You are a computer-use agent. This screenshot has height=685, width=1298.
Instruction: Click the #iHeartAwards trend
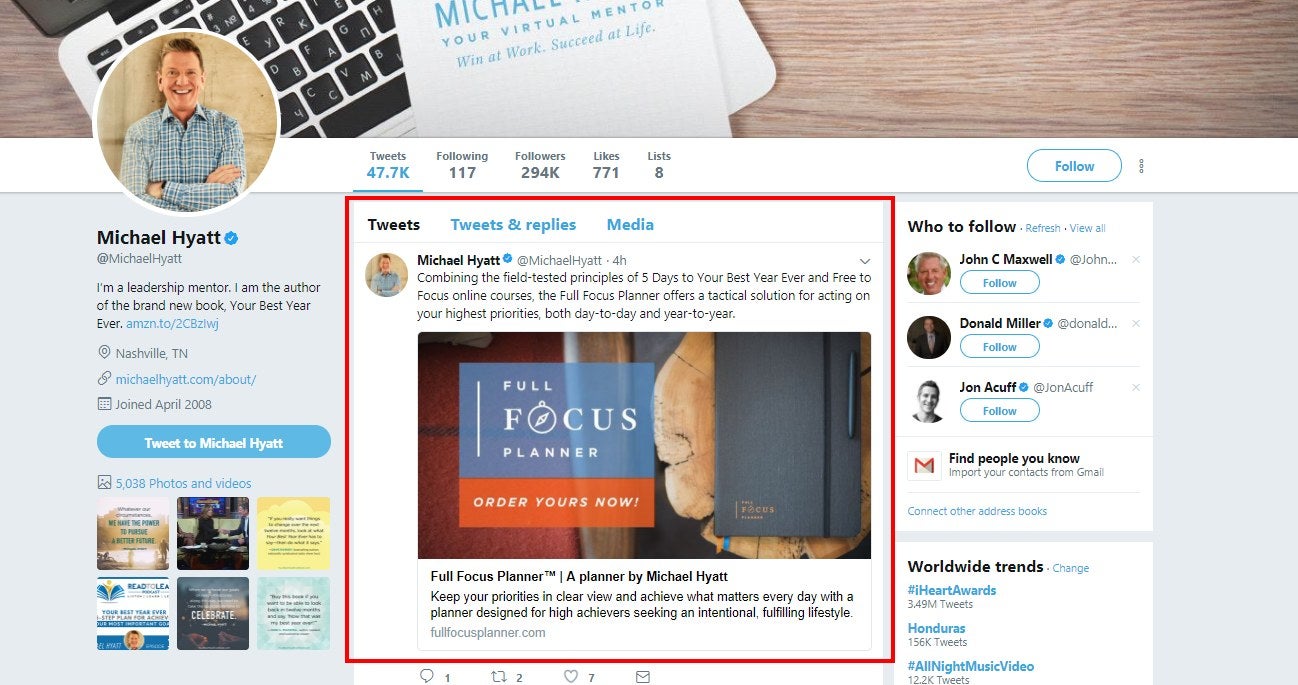click(951, 590)
